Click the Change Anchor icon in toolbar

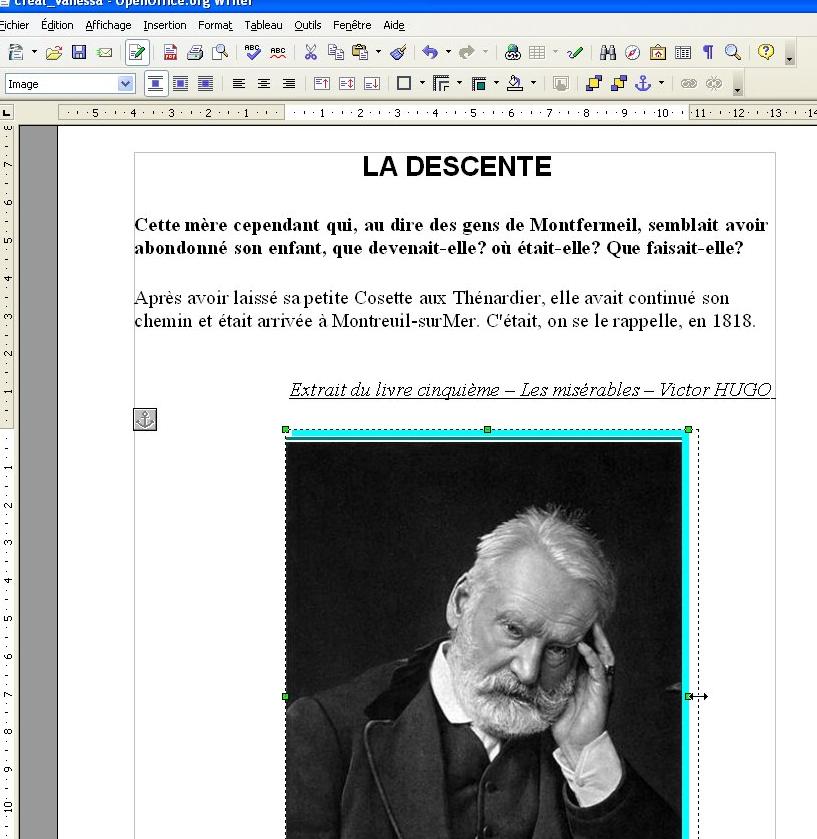643,84
